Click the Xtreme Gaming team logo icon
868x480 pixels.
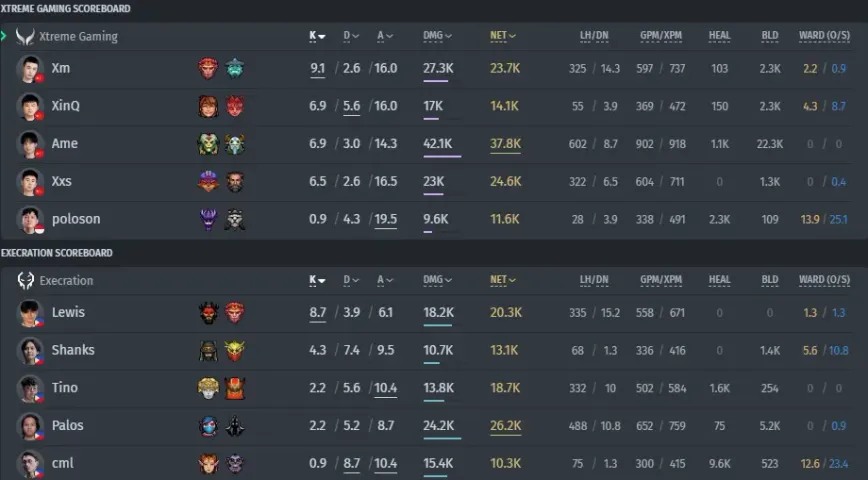(25, 37)
